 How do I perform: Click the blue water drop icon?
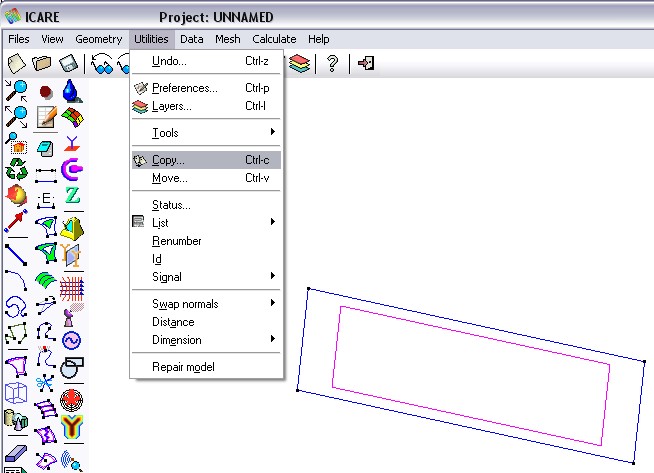72,91
